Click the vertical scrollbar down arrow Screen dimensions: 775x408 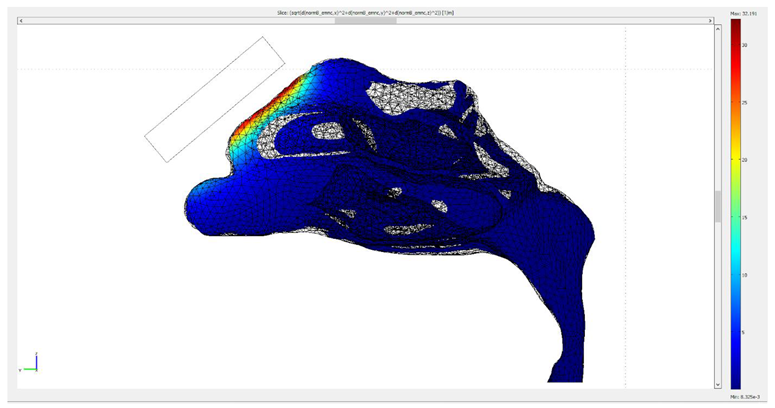click(717, 383)
